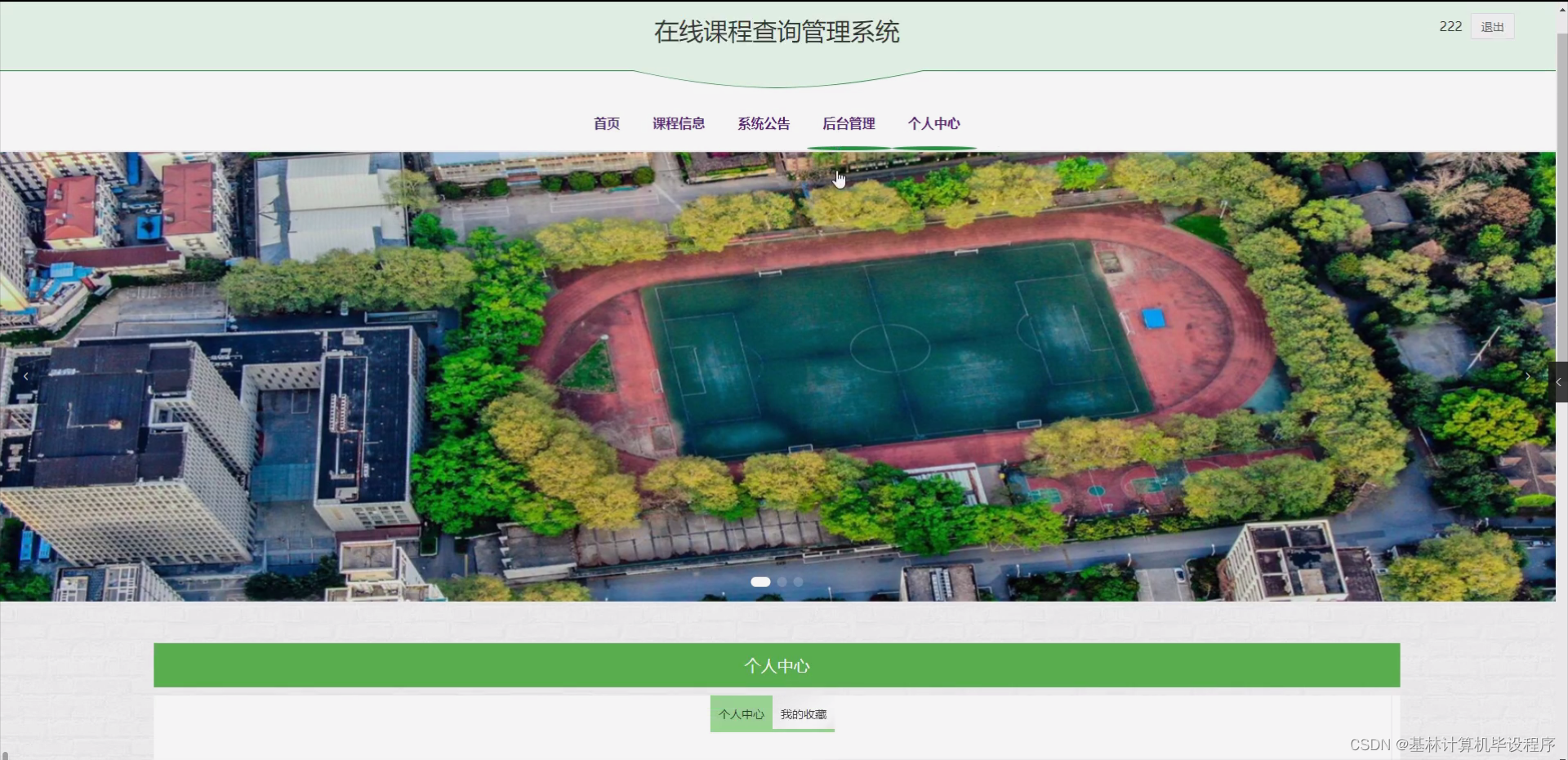Show next carousel slide with right arrow
Screen dimensions: 1568x760
click(1528, 376)
